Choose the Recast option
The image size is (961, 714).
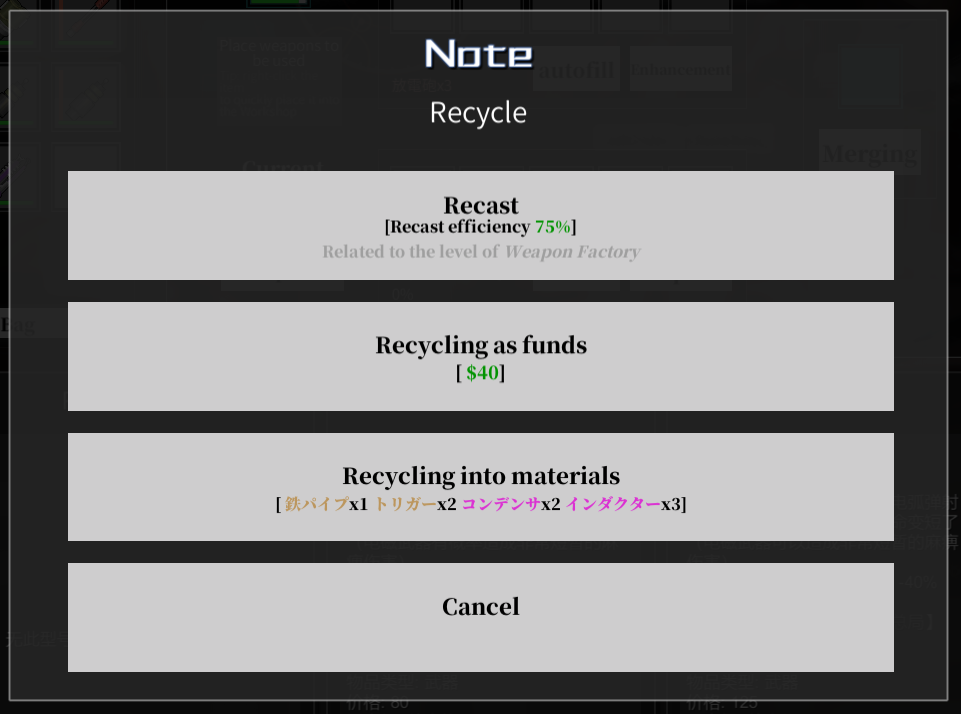[x=480, y=226]
